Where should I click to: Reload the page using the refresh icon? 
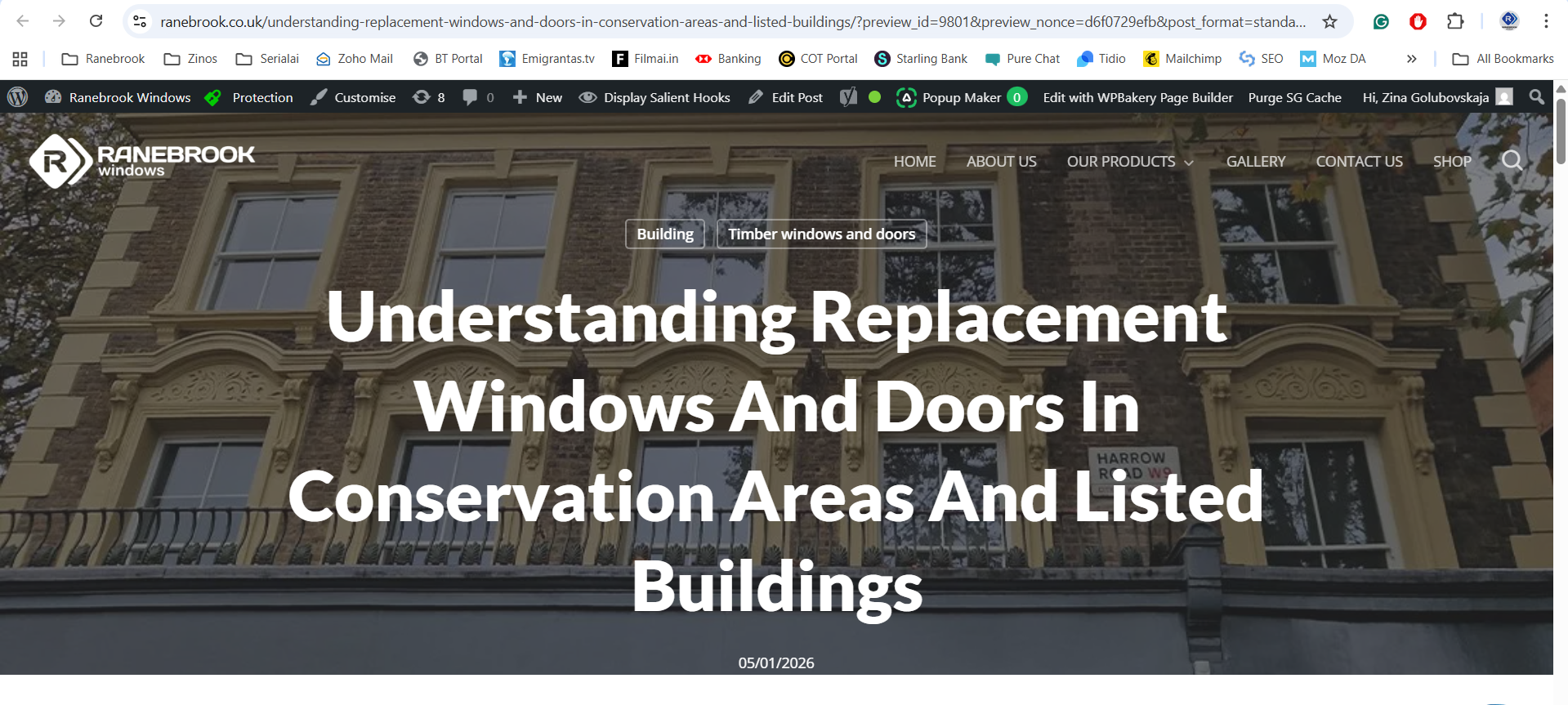click(x=96, y=21)
